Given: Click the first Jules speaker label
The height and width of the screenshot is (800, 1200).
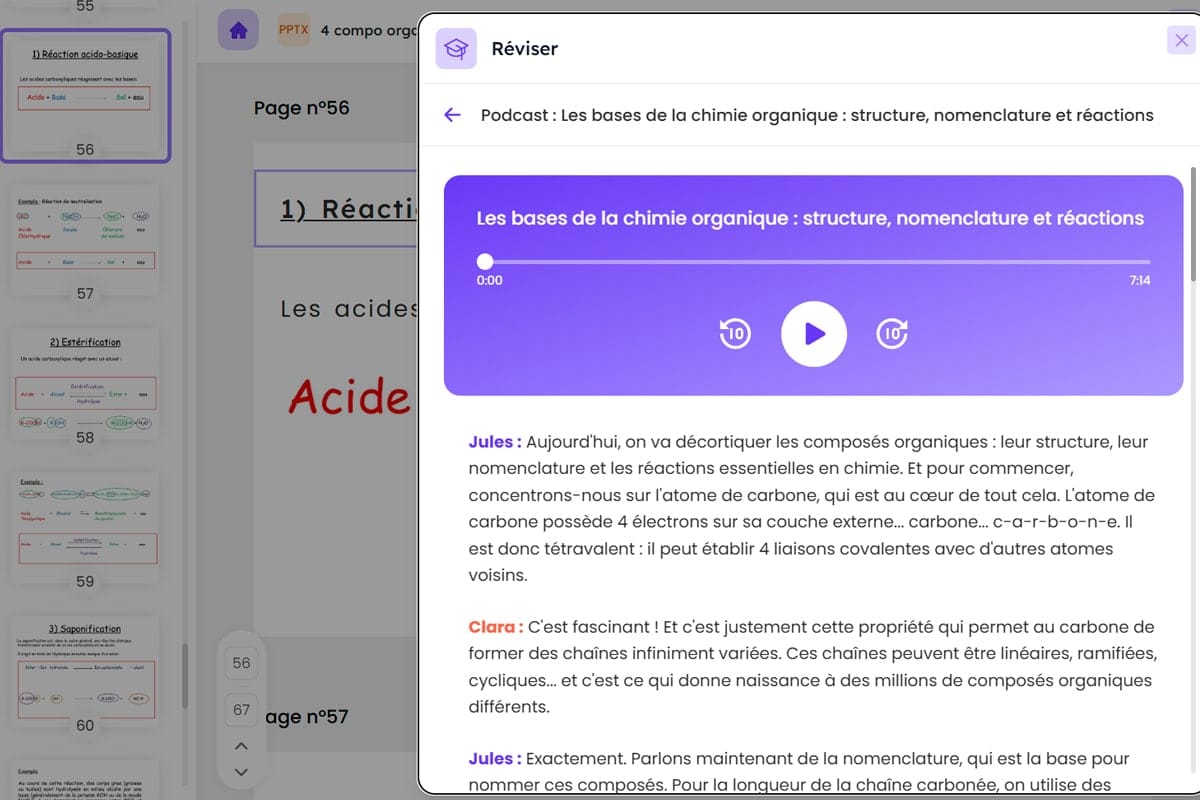Looking at the screenshot, I should [x=494, y=441].
